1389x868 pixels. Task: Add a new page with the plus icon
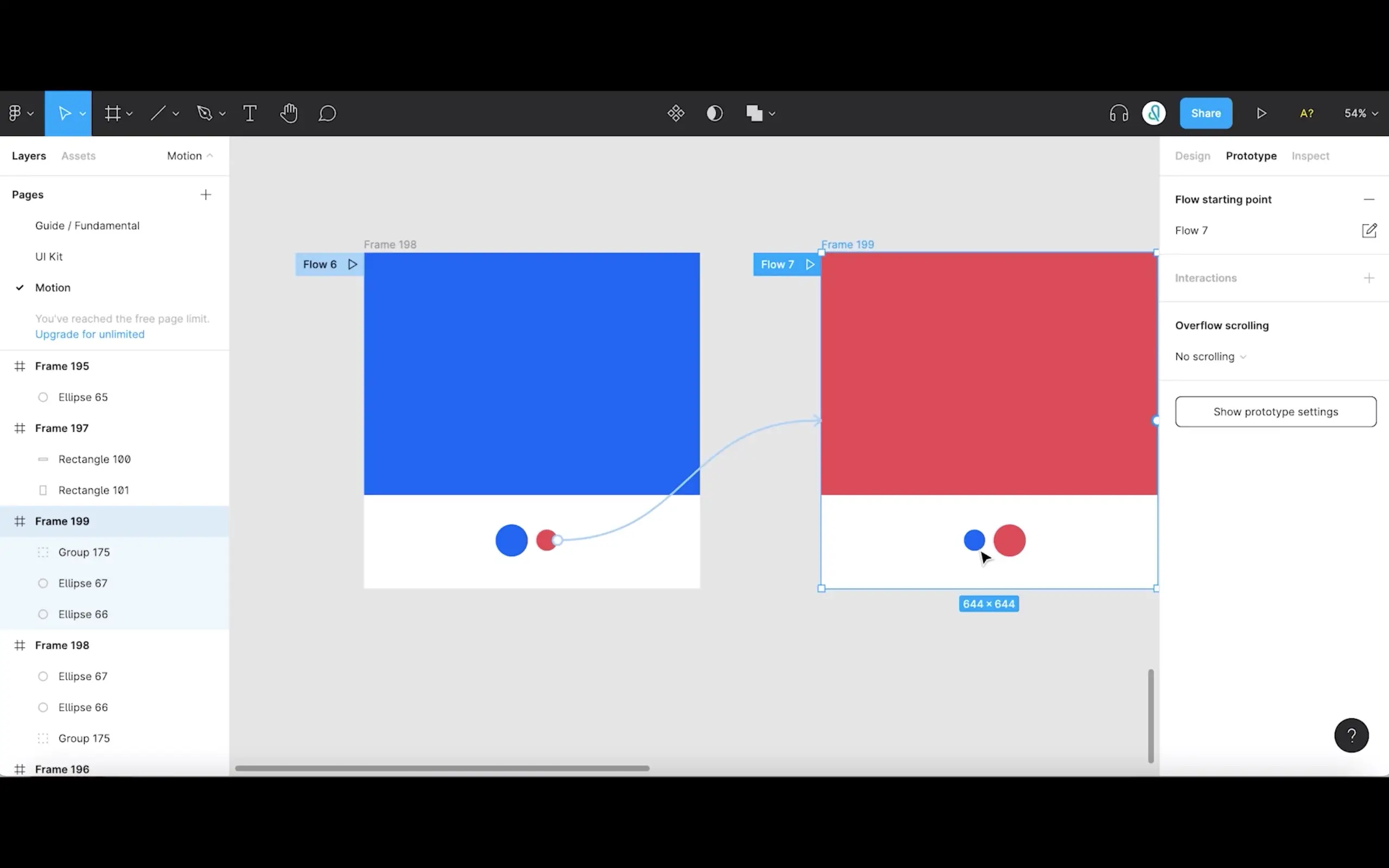point(206,195)
